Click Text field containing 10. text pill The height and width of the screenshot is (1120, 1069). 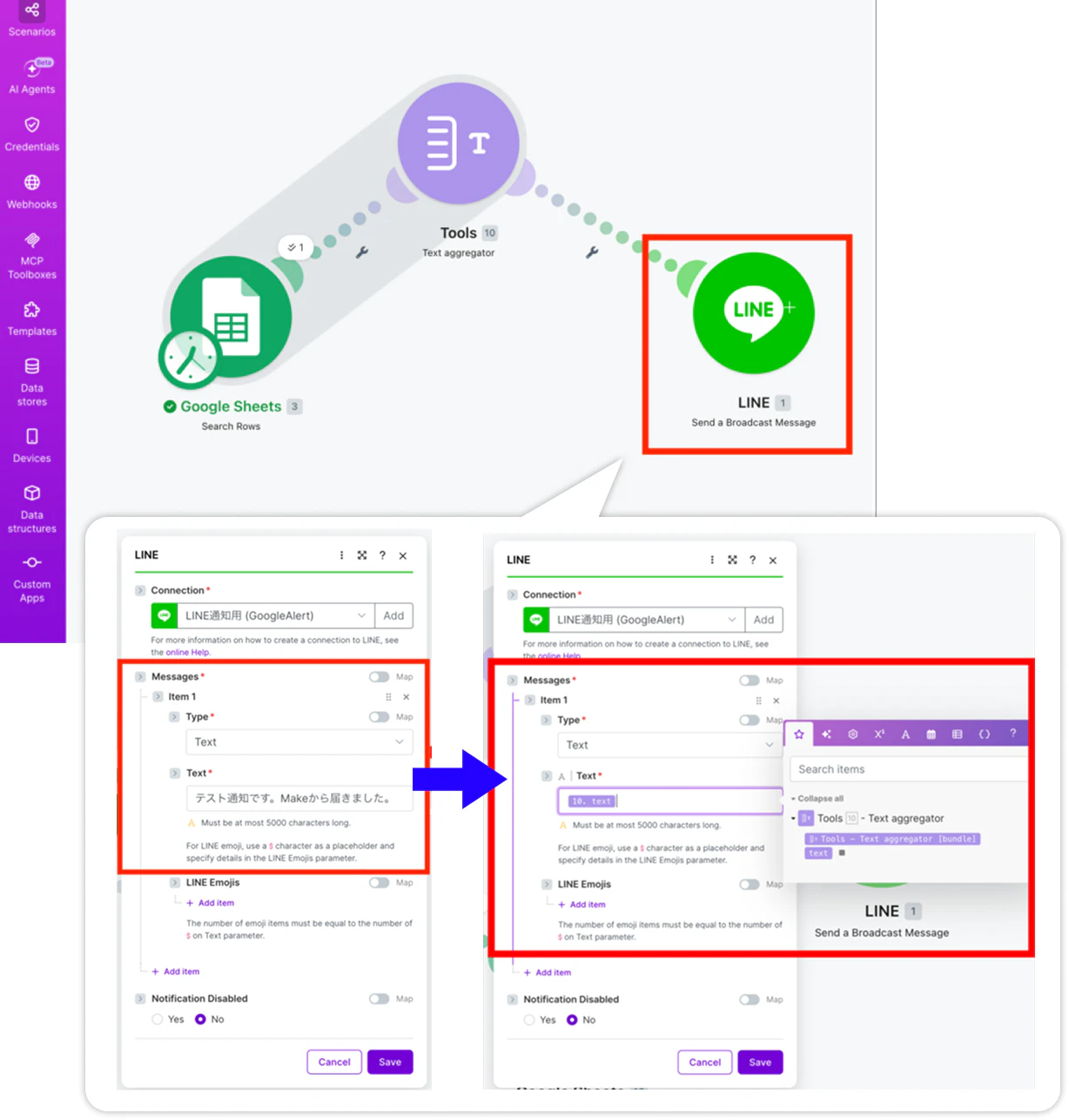tap(669, 801)
